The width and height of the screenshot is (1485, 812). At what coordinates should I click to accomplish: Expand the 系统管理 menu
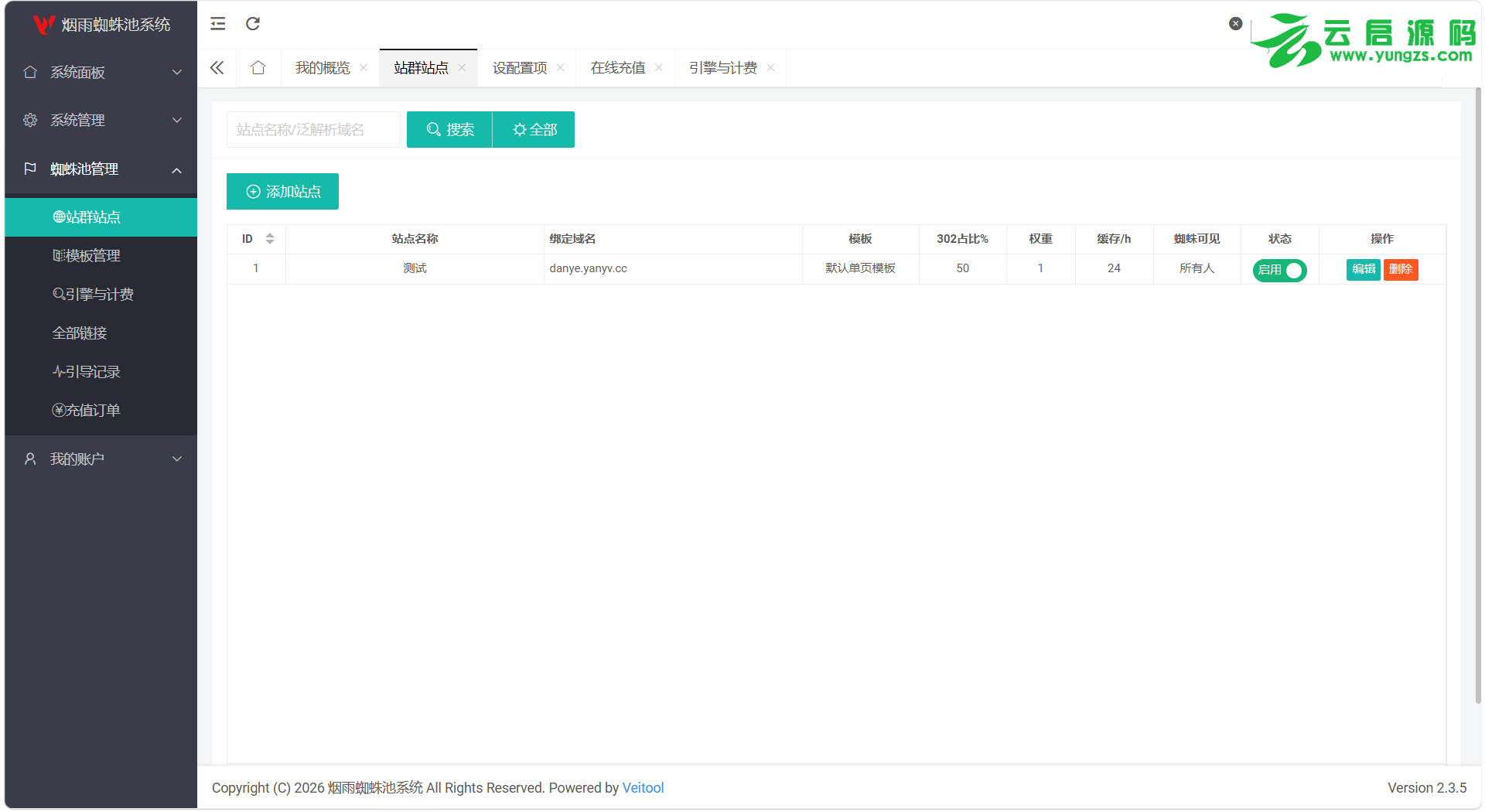(101, 120)
